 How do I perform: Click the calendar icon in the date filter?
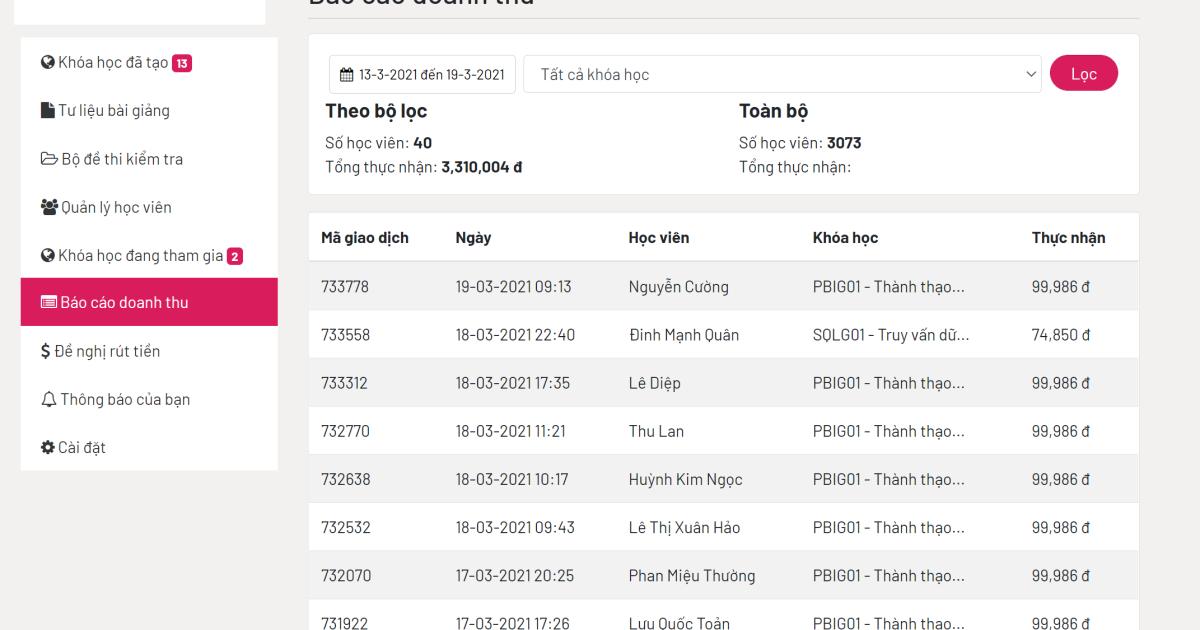tap(345, 73)
